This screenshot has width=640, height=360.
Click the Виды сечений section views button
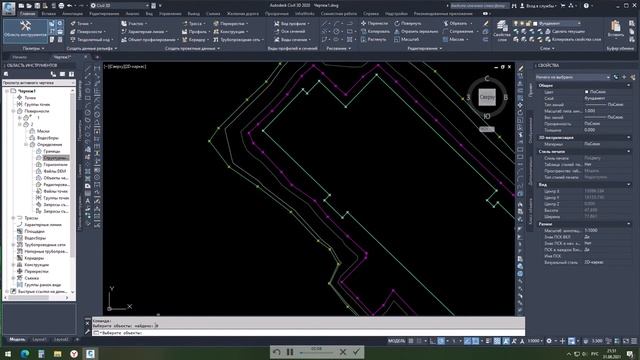pyautogui.click(x=293, y=40)
